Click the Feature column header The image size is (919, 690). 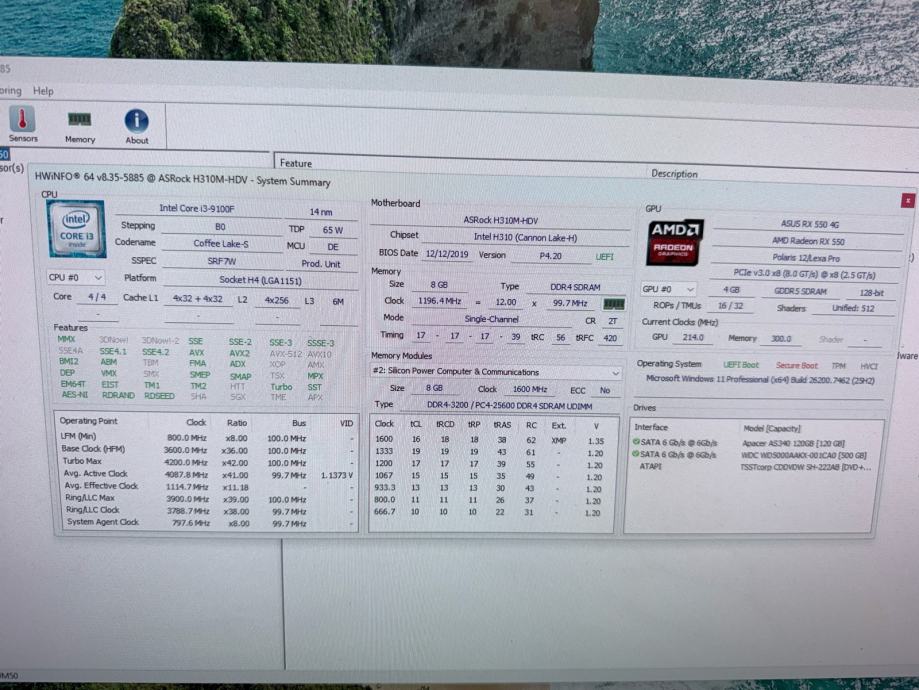[x=296, y=164]
